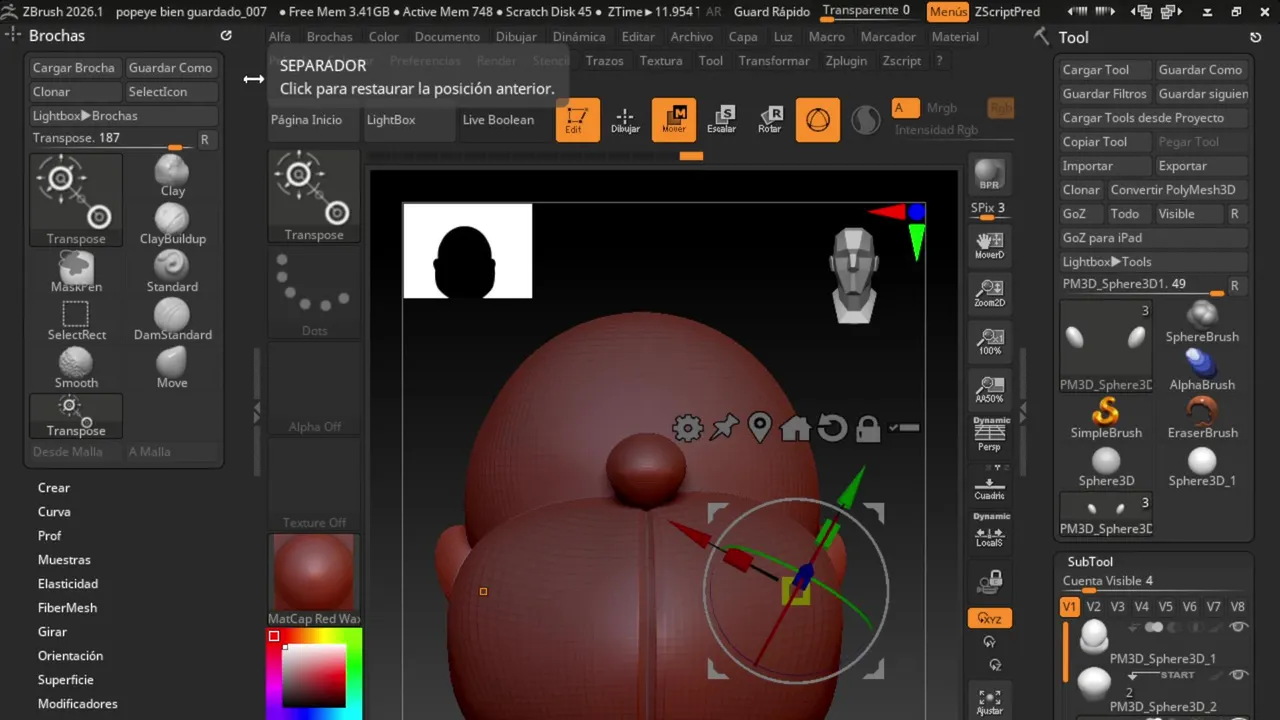Toggle the XYZ rotation mode
The height and width of the screenshot is (720, 1280).
pyautogui.click(x=990, y=618)
